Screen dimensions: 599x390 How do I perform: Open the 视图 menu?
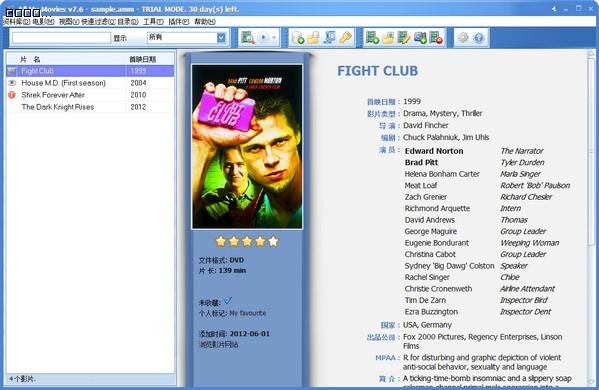click(x=69, y=22)
